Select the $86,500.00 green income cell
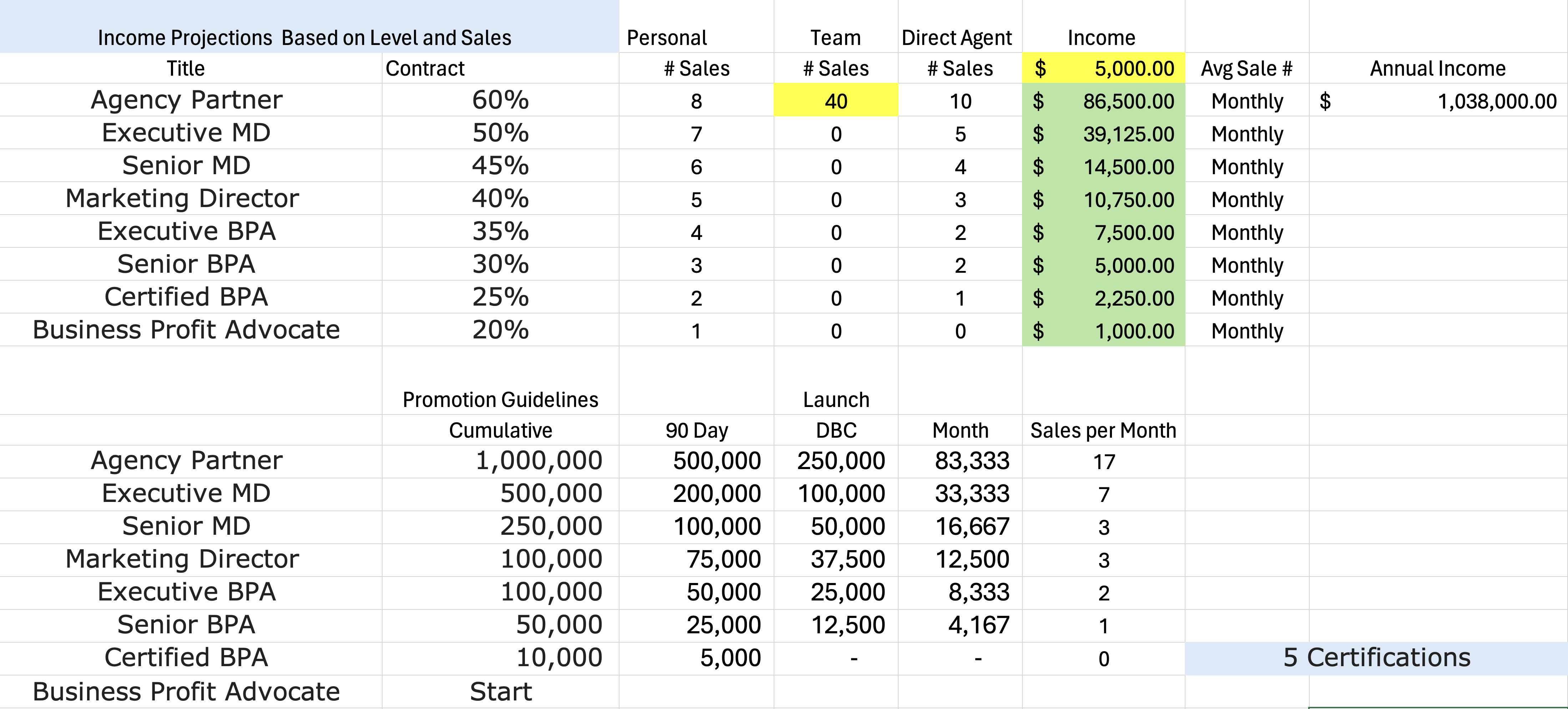 (x=1103, y=101)
